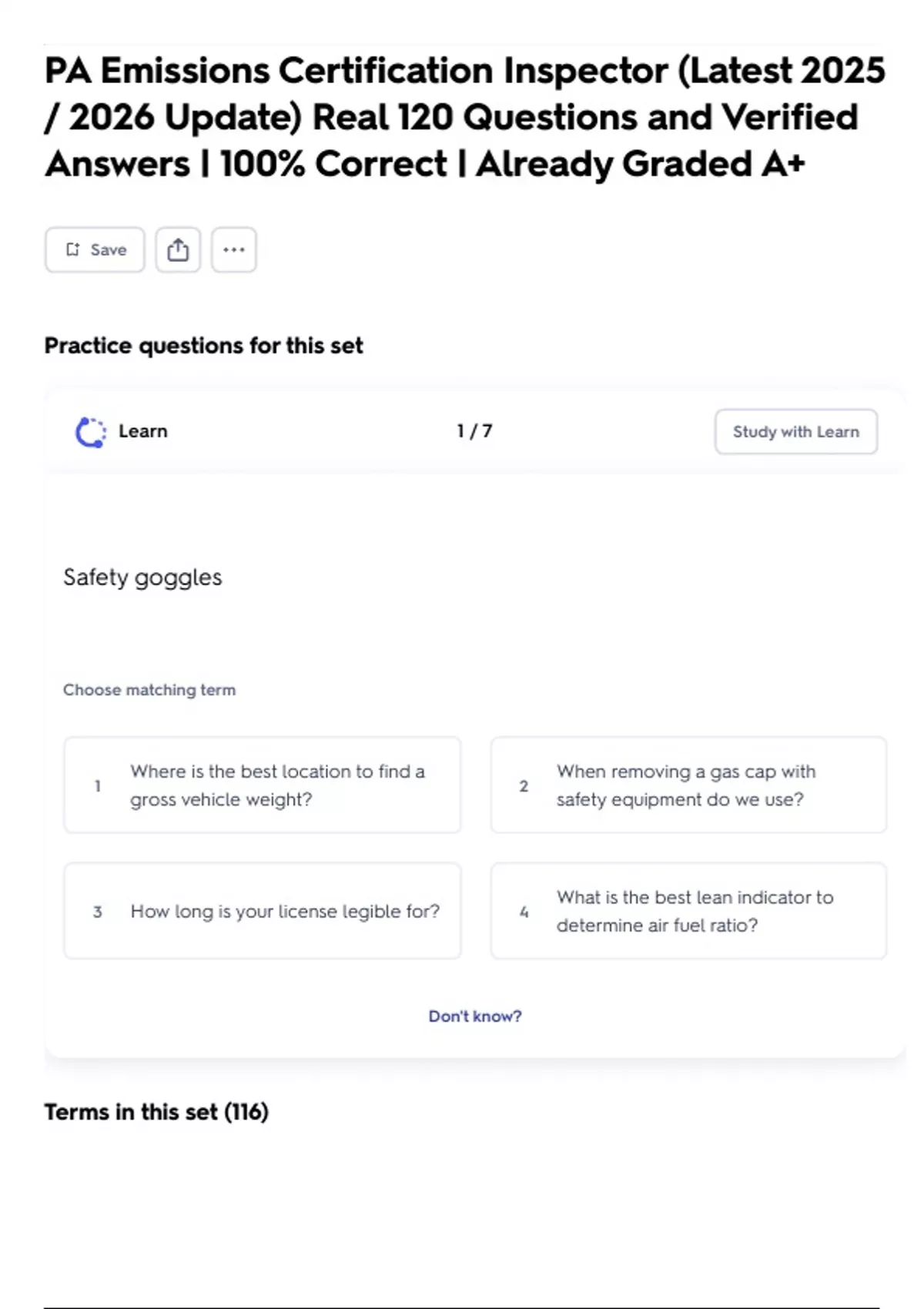
Task: Click the number 1 badge on first answer
Action: (98, 786)
